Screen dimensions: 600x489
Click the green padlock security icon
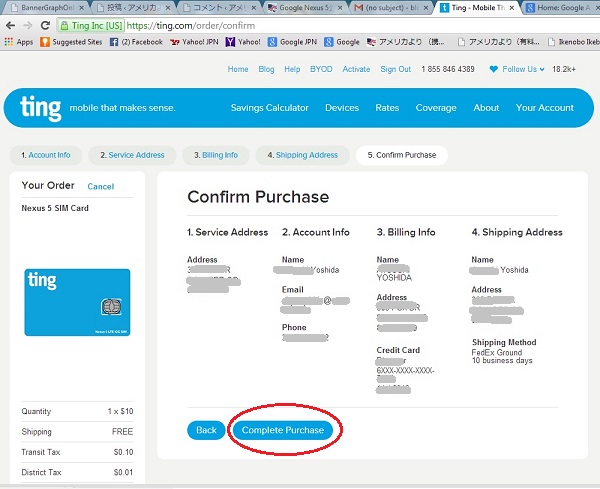(x=64, y=26)
